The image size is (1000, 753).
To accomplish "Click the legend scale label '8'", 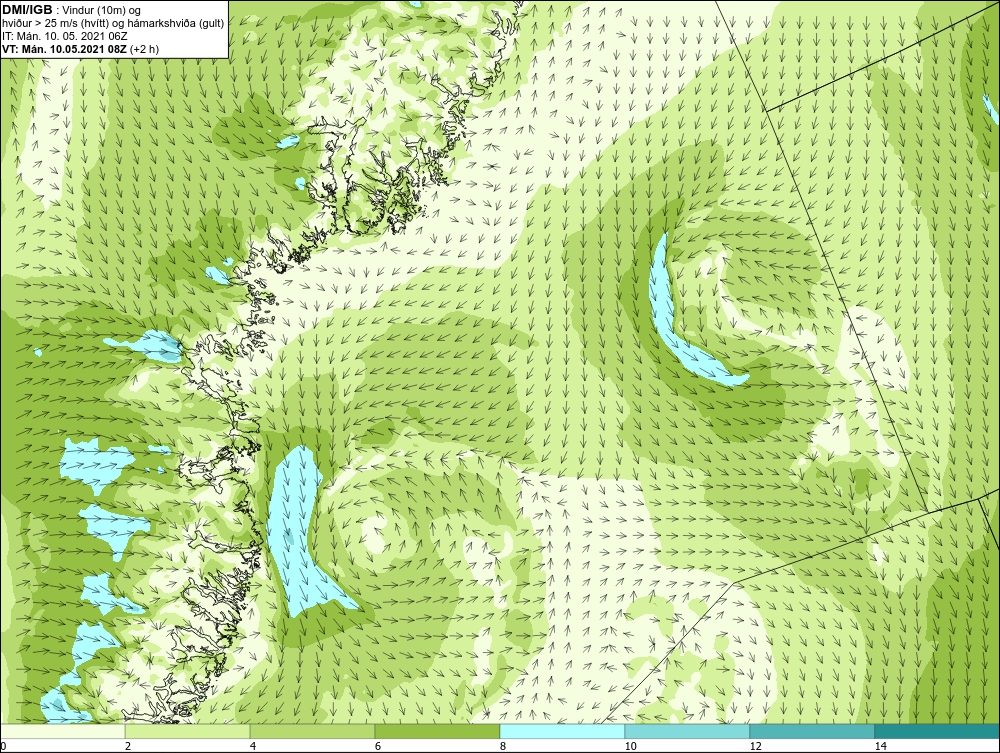I will (x=503, y=746).
